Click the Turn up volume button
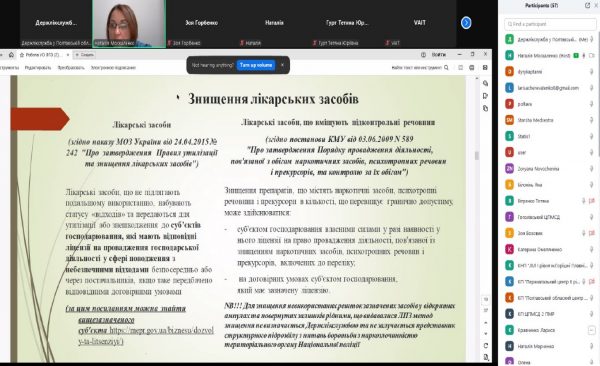Image resolution: width=600 pixels, height=366 pixels. click(256, 65)
